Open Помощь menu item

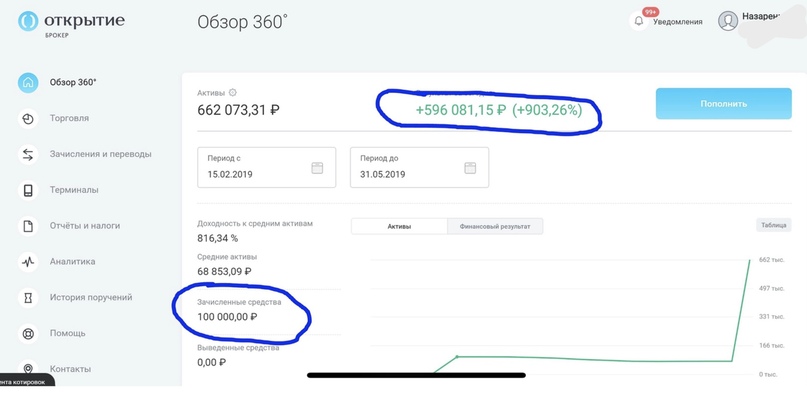coord(67,333)
